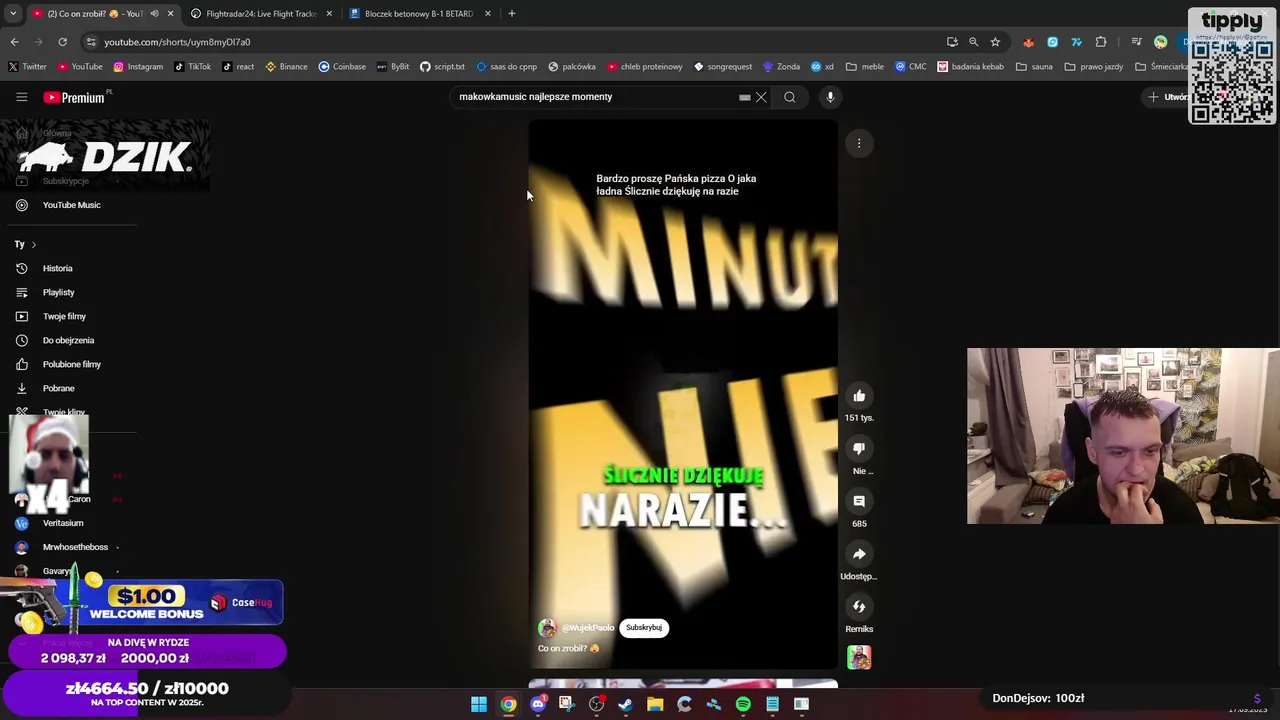Open the Windows Start menu
The height and width of the screenshot is (720, 1280).
pos(479,704)
